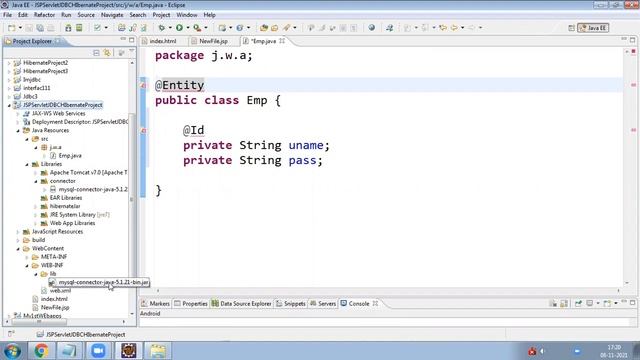This screenshot has height=360, width=640.
Task: Collapse the Java Resources node
Action: click(x=18, y=131)
